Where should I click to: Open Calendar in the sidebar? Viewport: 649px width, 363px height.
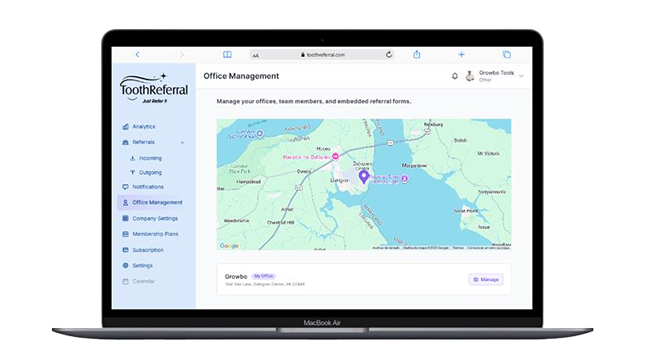pos(143,281)
